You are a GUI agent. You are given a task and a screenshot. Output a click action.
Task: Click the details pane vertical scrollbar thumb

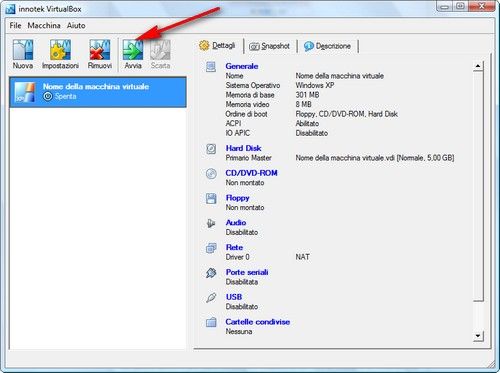click(478, 186)
